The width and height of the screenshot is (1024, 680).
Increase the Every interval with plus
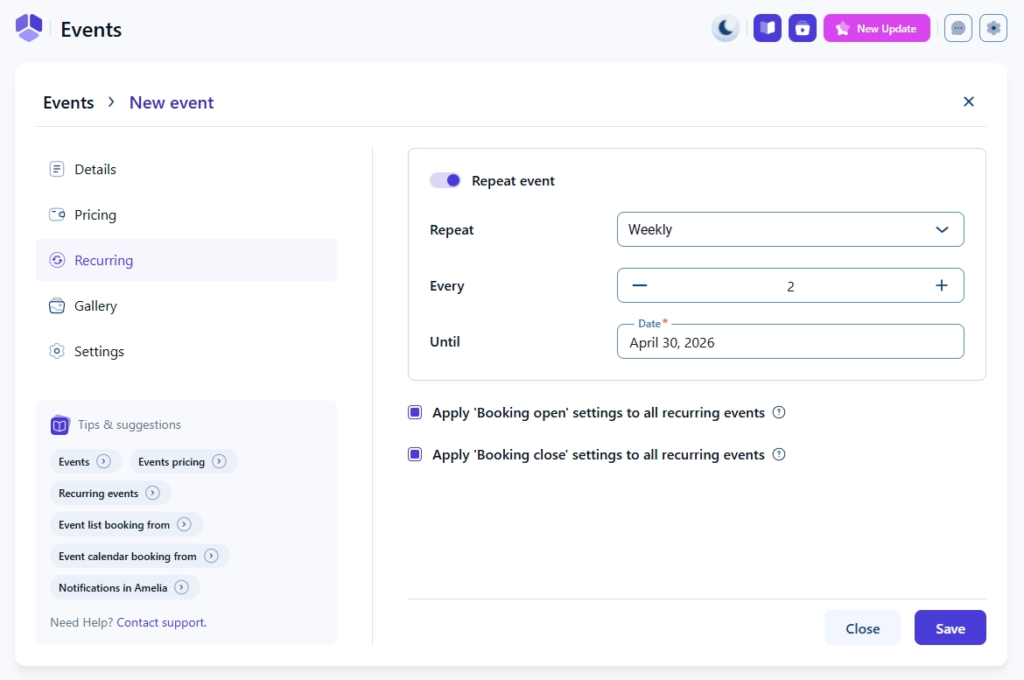point(941,286)
